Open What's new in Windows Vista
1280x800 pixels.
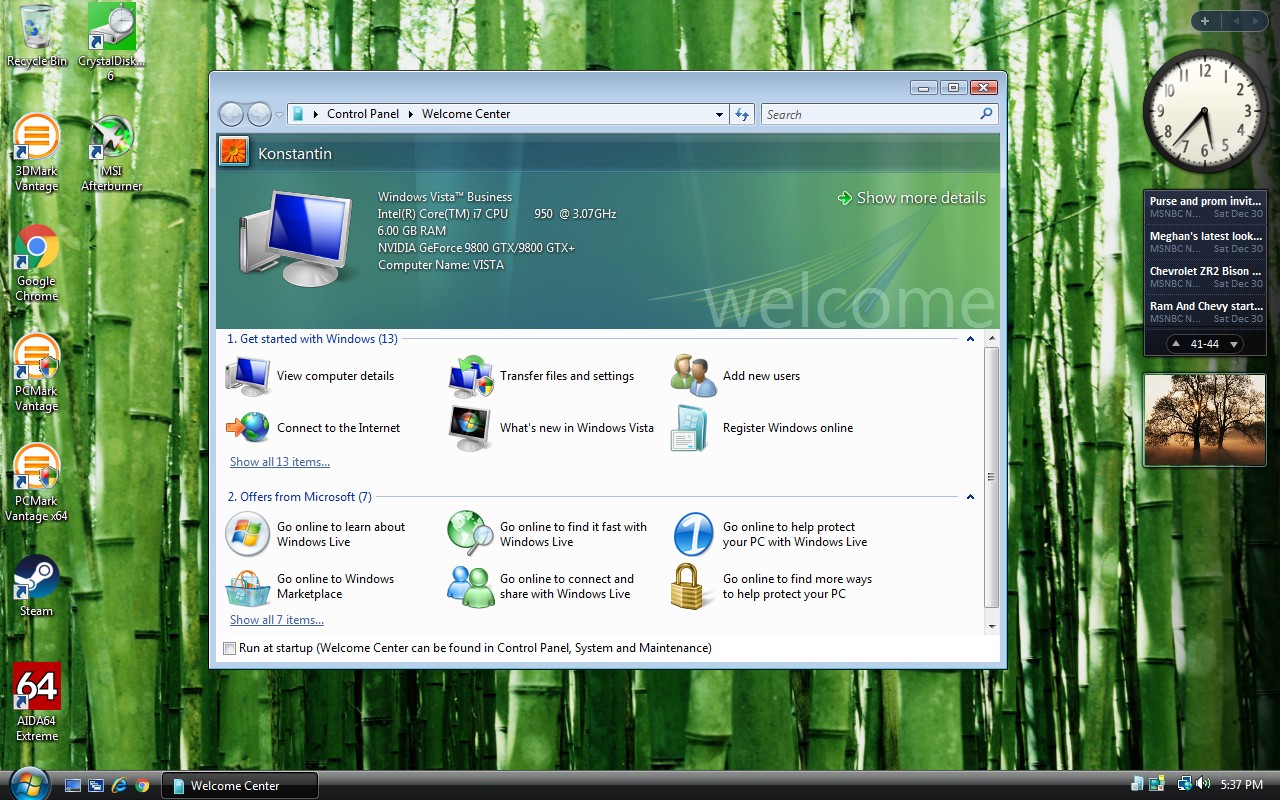551,428
